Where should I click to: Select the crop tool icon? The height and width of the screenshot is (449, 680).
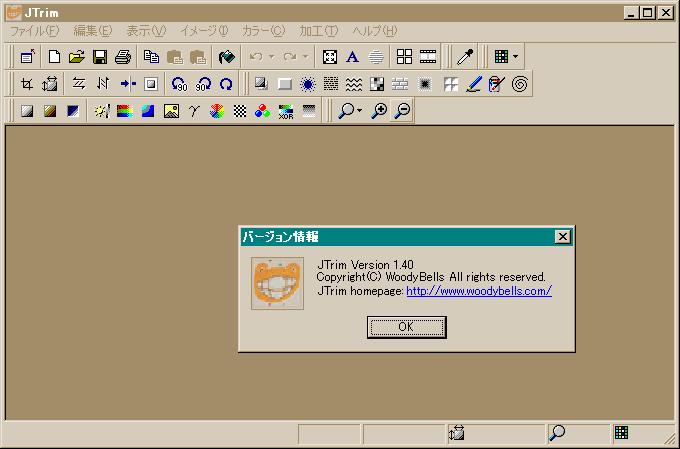pos(27,84)
